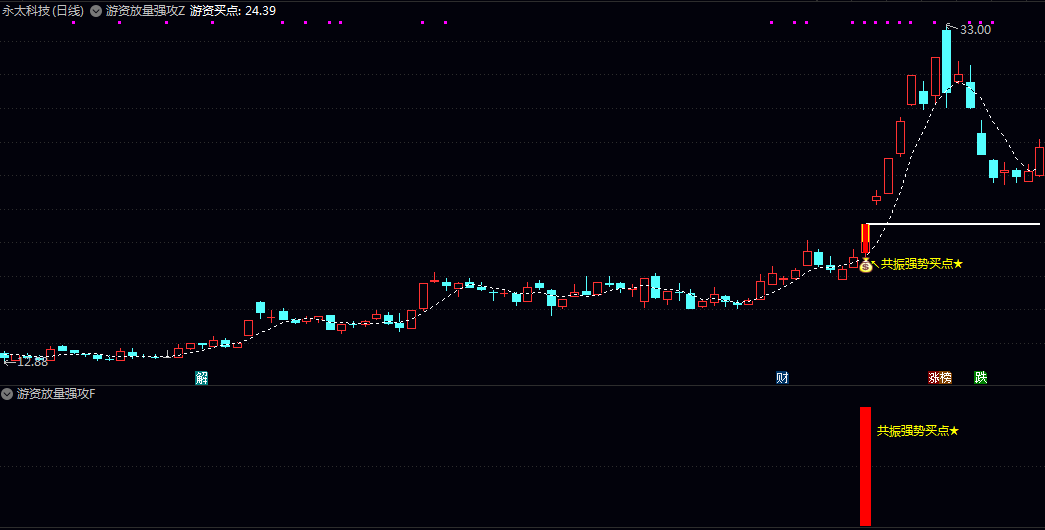Click the sub-chart 共振强势买点★ annotation

[918, 431]
